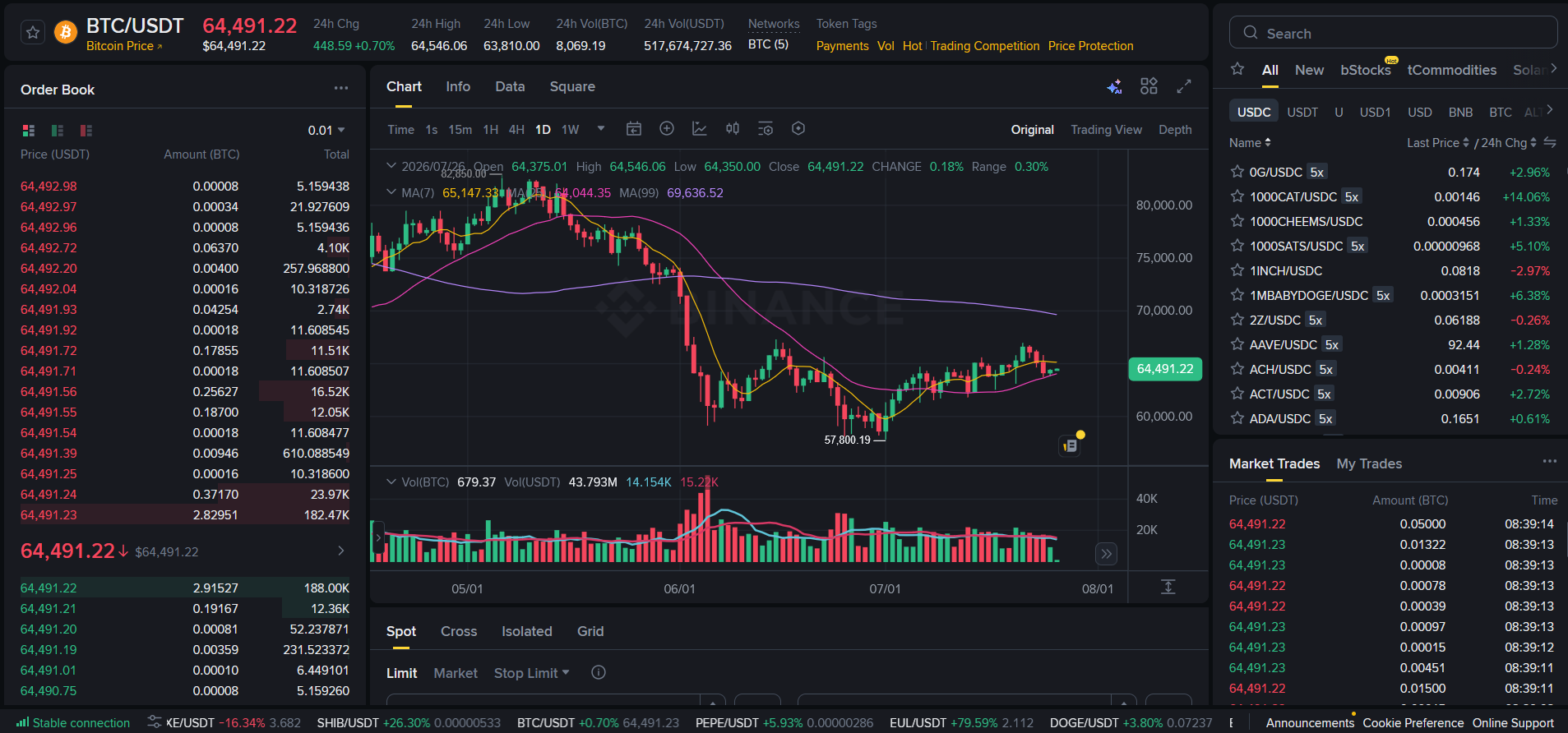Open the go-to-date calendar icon
Image resolution: width=1568 pixels, height=733 pixels.
[x=634, y=128]
